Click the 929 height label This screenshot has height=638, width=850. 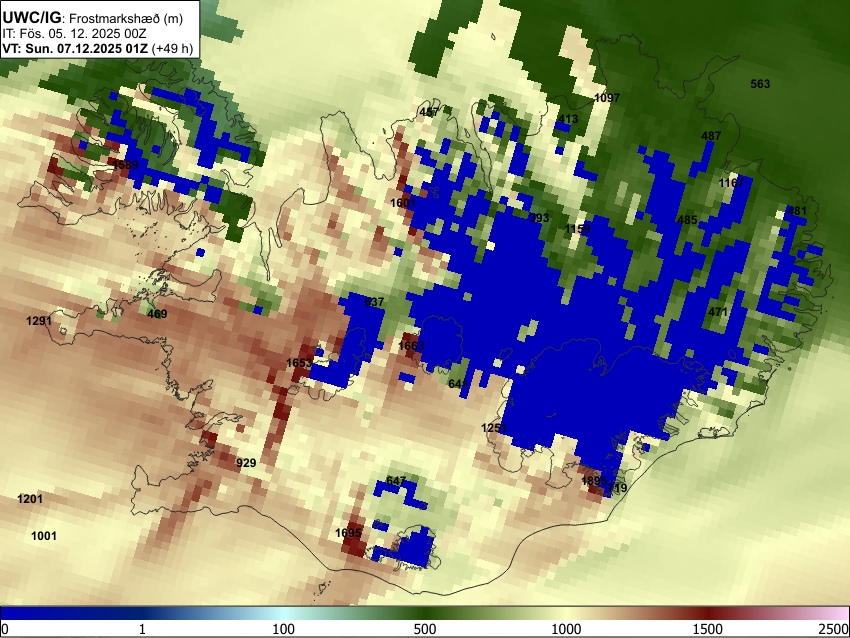click(246, 463)
